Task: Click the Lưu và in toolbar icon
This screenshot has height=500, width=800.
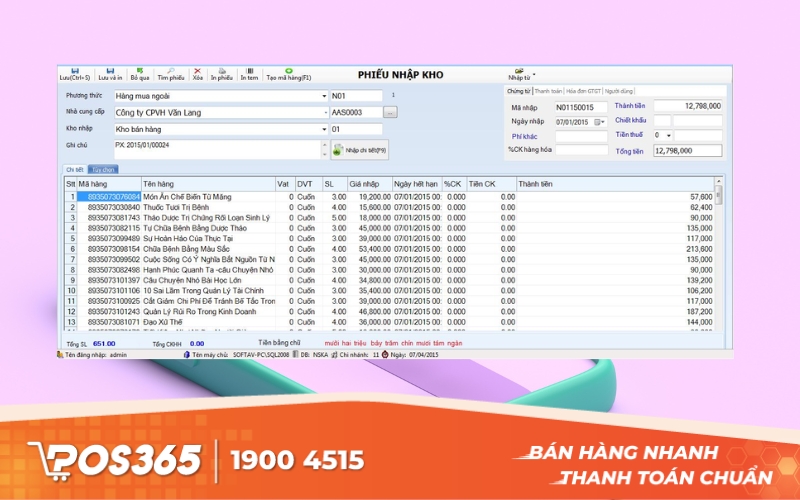Action: (x=110, y=74)
